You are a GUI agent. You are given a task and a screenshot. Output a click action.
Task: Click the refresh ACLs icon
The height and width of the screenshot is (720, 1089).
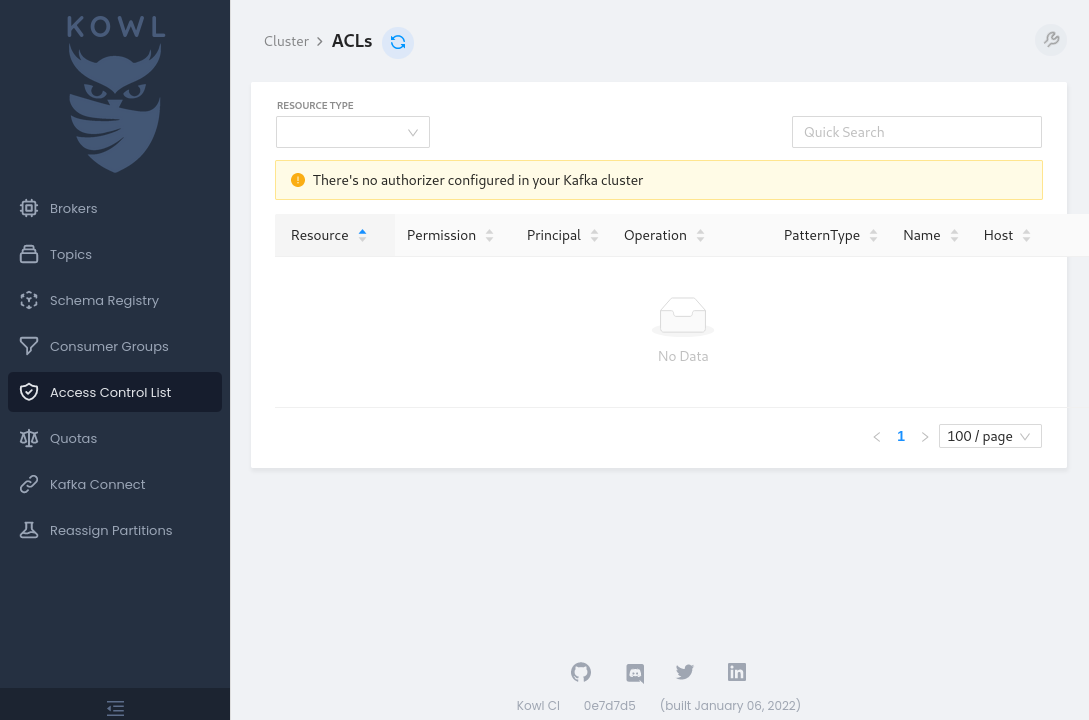tap(398, 42)
